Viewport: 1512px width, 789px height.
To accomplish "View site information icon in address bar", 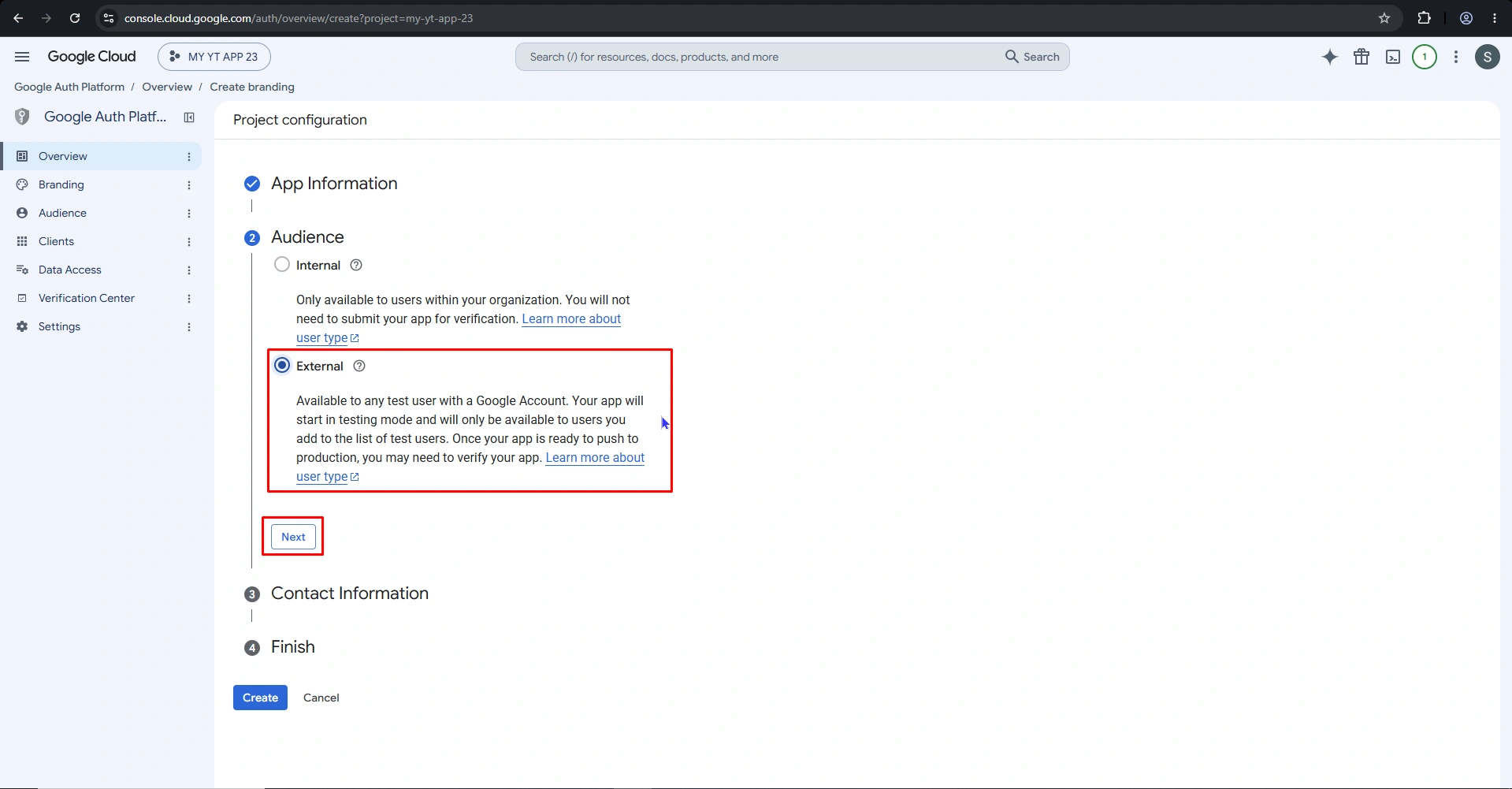I will click(x=109, y=18).
